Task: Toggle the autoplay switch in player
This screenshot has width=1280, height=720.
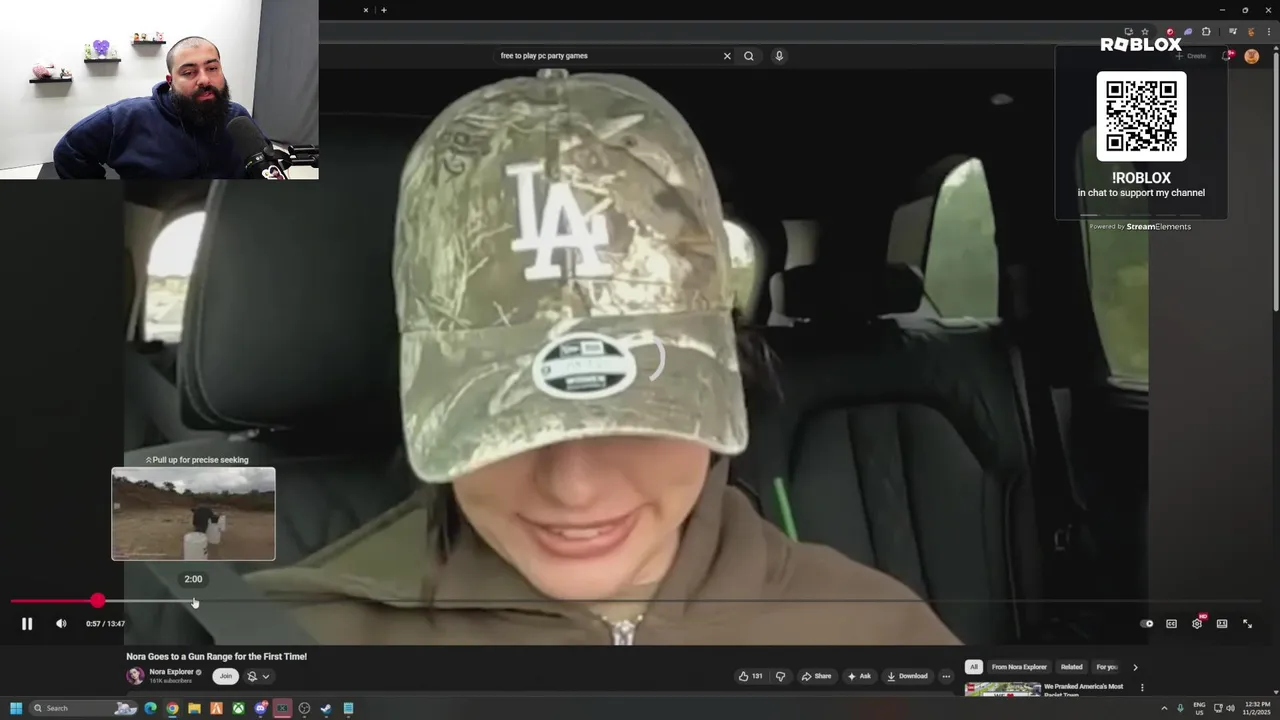Action: 1147,624
